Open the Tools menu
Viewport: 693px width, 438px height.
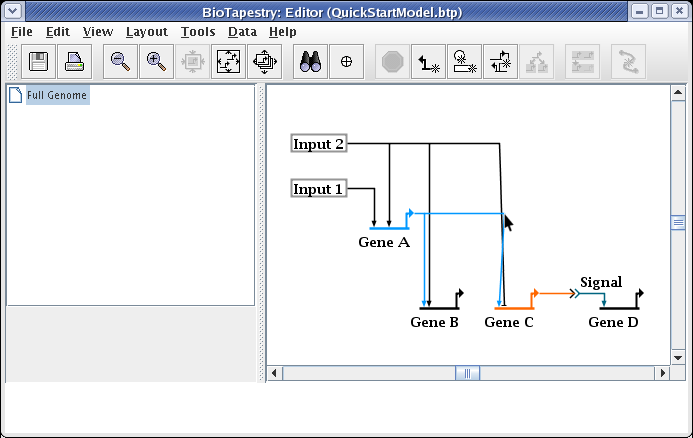click(x=198, y=32)
